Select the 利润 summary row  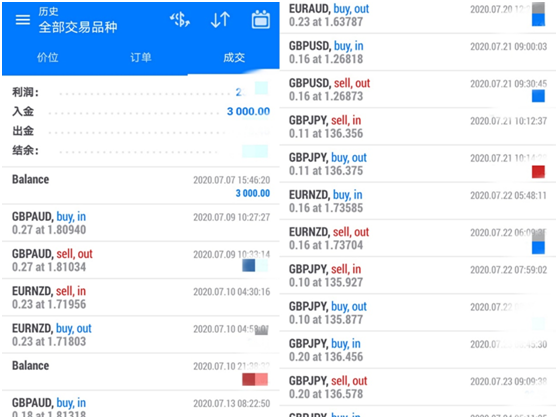pos(141,92)
